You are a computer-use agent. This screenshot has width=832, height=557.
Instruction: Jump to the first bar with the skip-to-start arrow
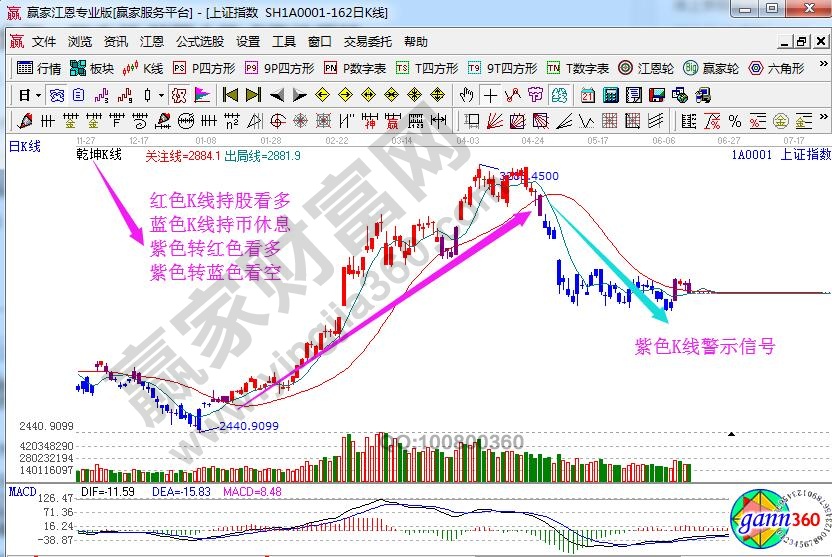tap(230, 96)
